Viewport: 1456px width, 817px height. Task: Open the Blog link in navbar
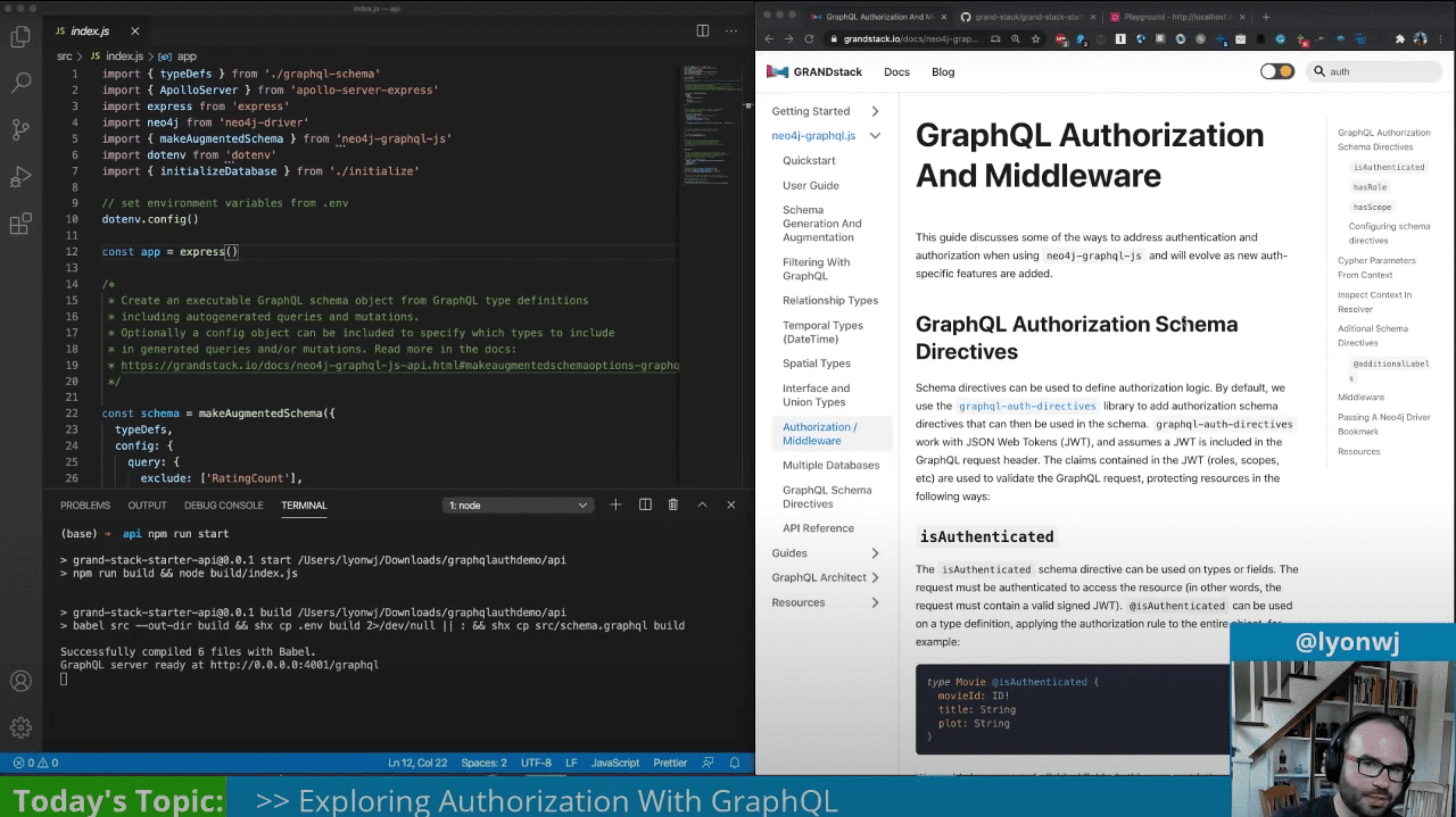(x=942, y=72)
